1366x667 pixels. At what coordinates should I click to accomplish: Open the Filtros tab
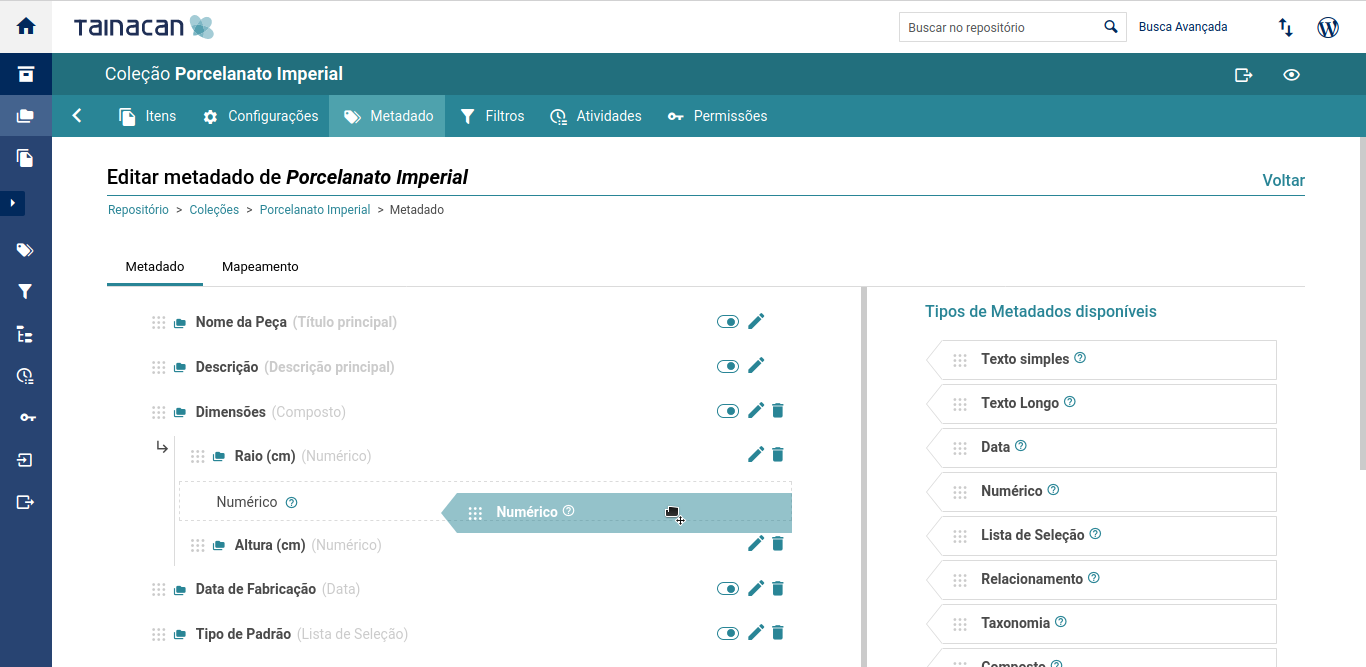coord(492,116)
